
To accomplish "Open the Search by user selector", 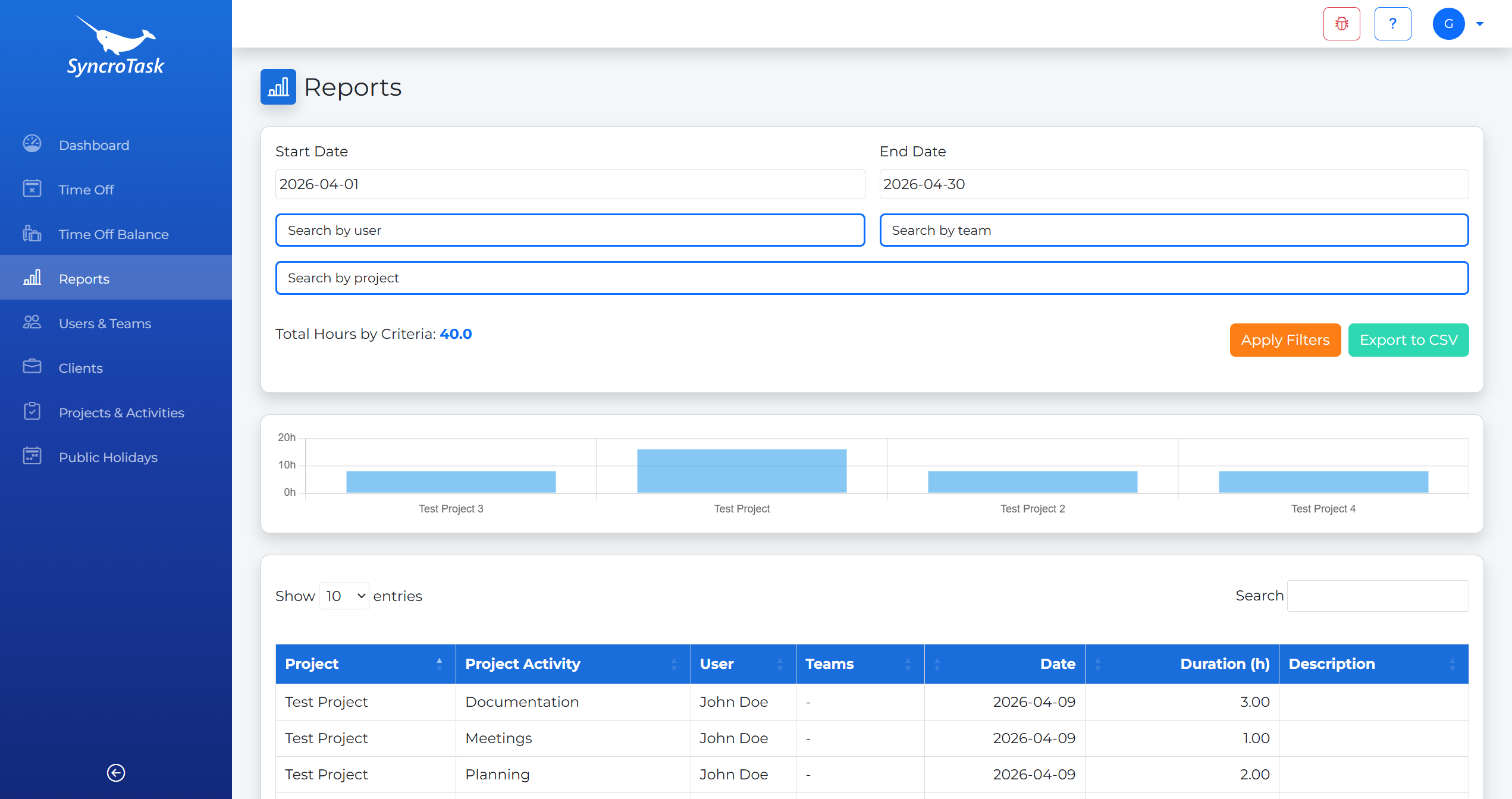I will tap(569, 230).
